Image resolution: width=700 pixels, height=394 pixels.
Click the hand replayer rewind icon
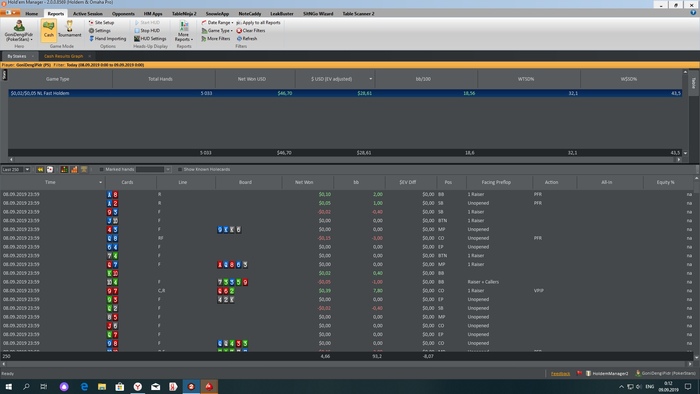(x=40, y=170)
